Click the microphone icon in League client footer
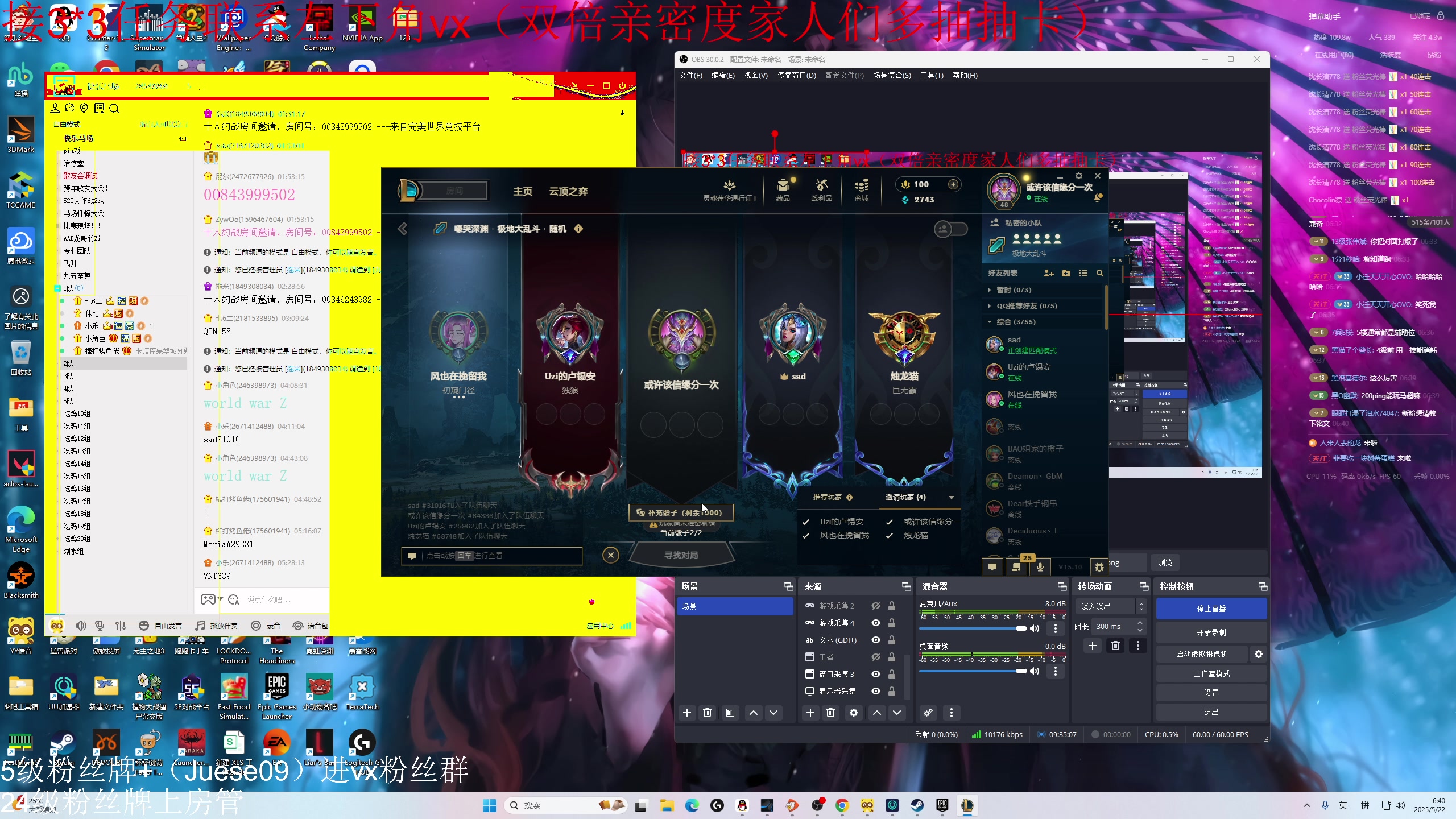Screen dimensions: 1456x819 click(x=1040, y=567)
